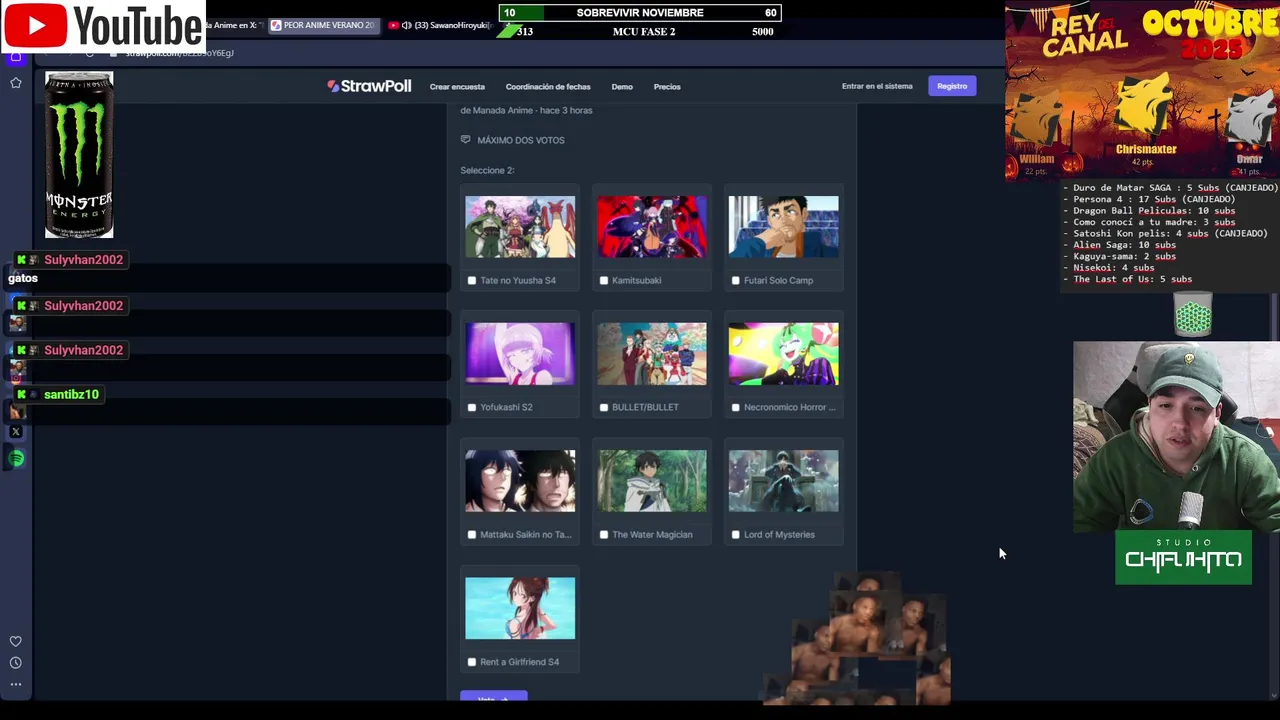Open the X (Twitter) sidebar icon
Viewport: 1280px width, 720px height.
point(16,432)
